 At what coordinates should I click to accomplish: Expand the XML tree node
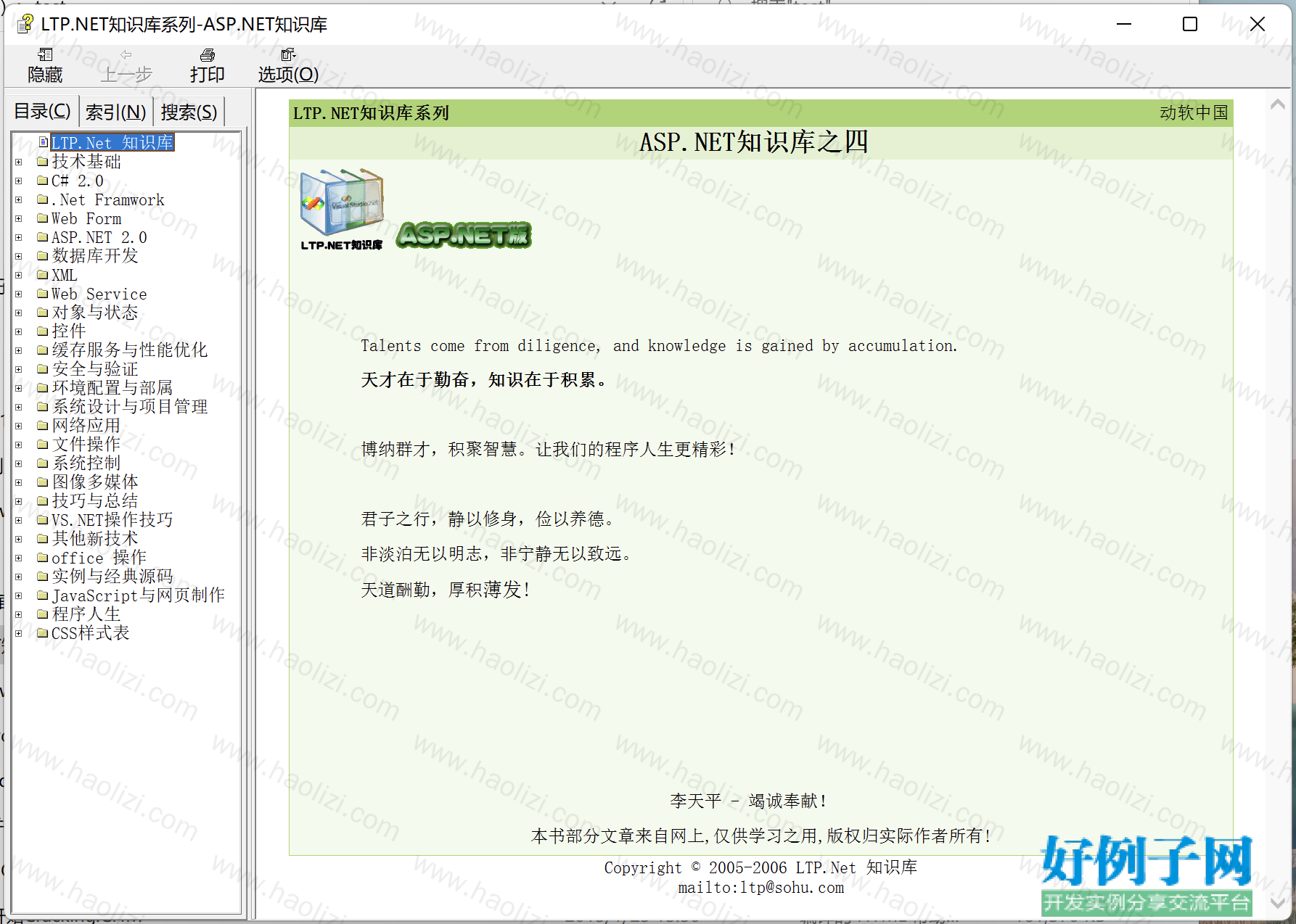(19, 275)
